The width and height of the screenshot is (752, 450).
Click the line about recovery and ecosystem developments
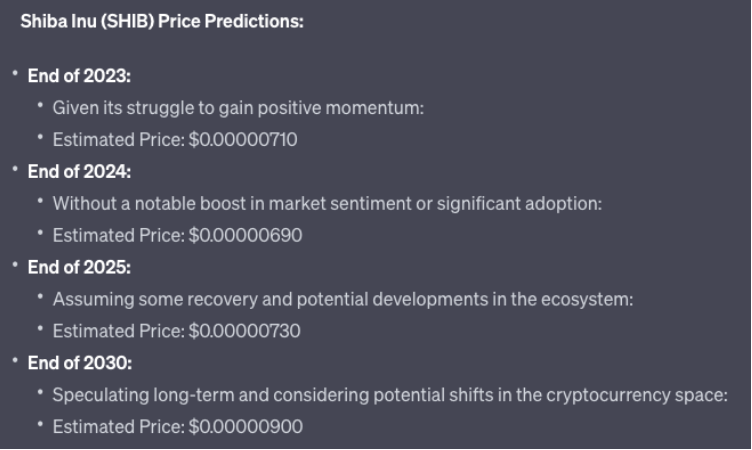coord(343,299)
